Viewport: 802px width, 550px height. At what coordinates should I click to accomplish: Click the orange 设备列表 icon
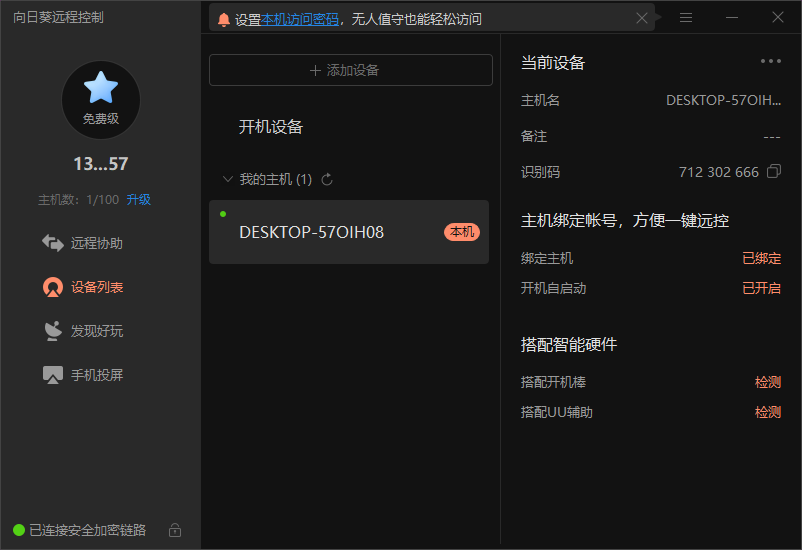(53, 287)
